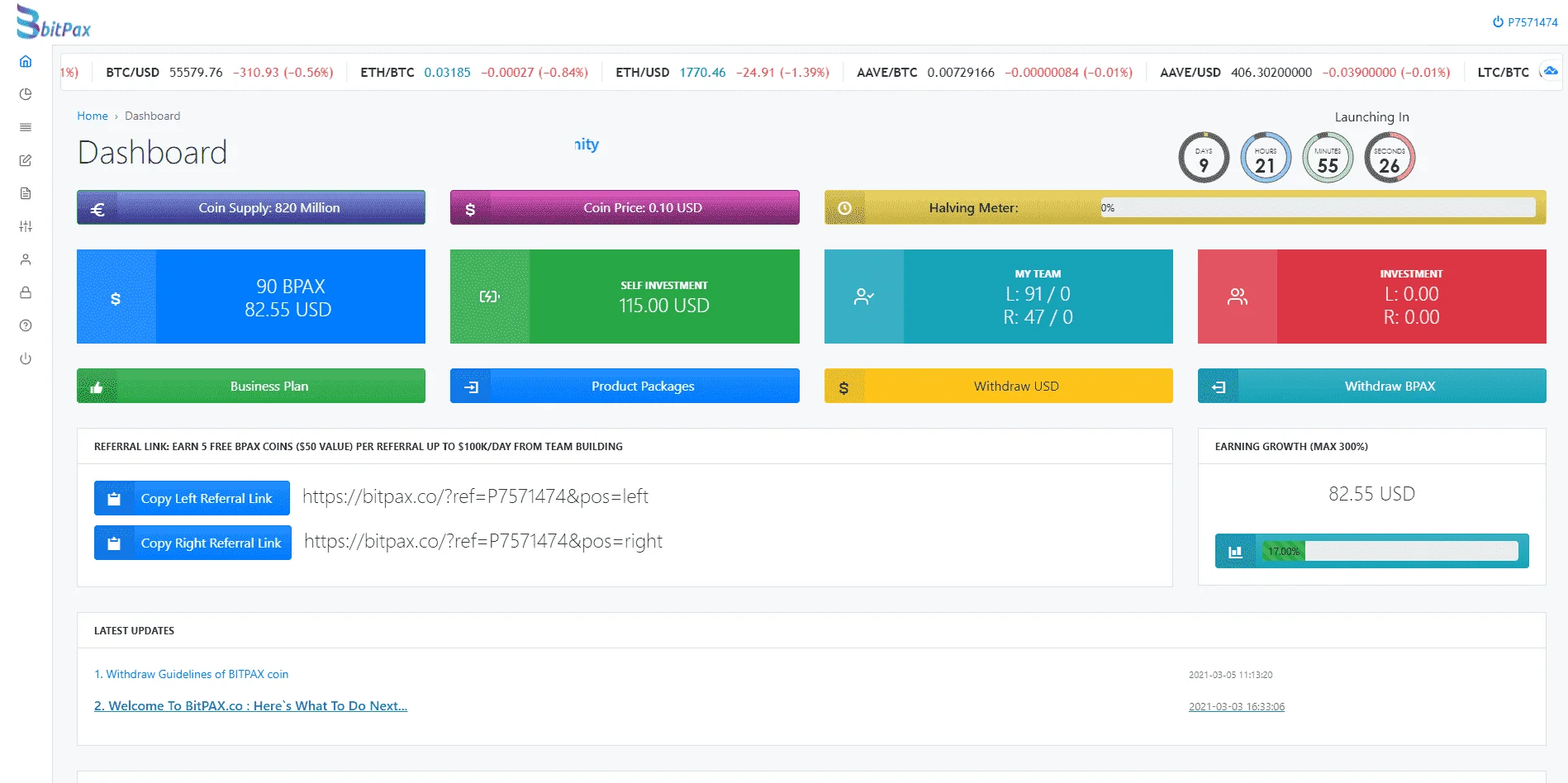This screenshot has width=1568, height=783.
Task: Click the 90 BPAX balance card
Action: tap(251, 297)
